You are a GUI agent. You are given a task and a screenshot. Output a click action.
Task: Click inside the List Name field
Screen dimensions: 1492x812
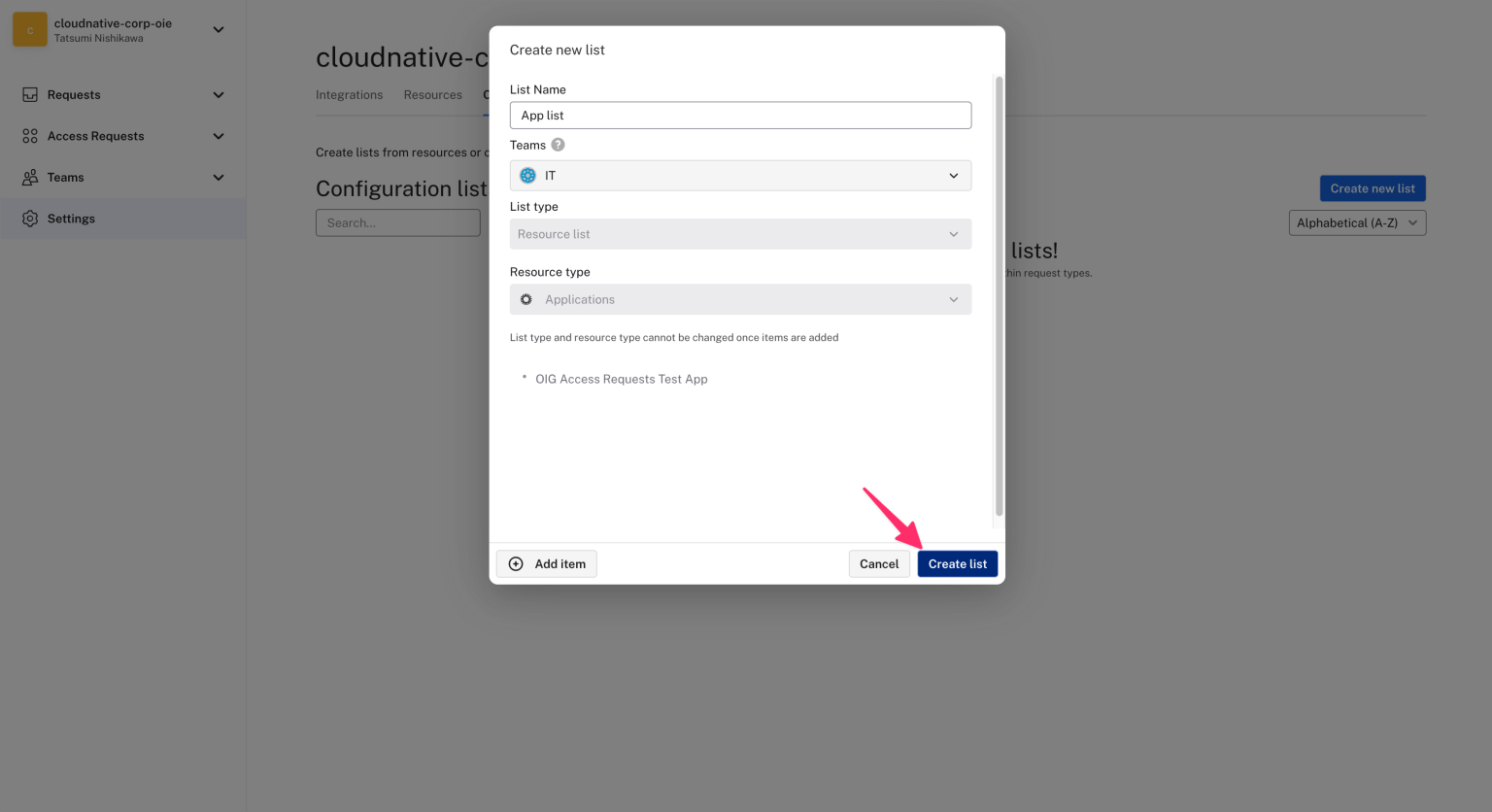740,115
